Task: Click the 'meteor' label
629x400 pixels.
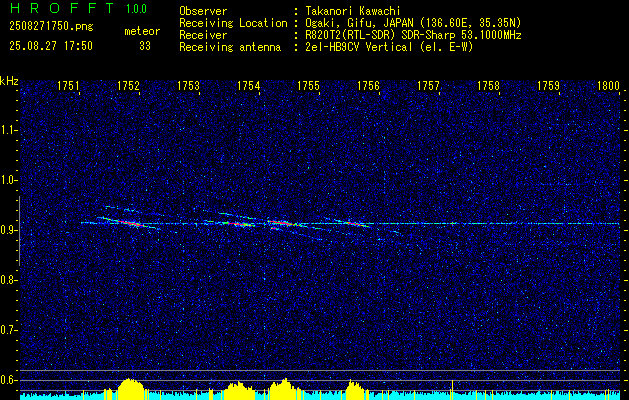Action: (142, 31)
